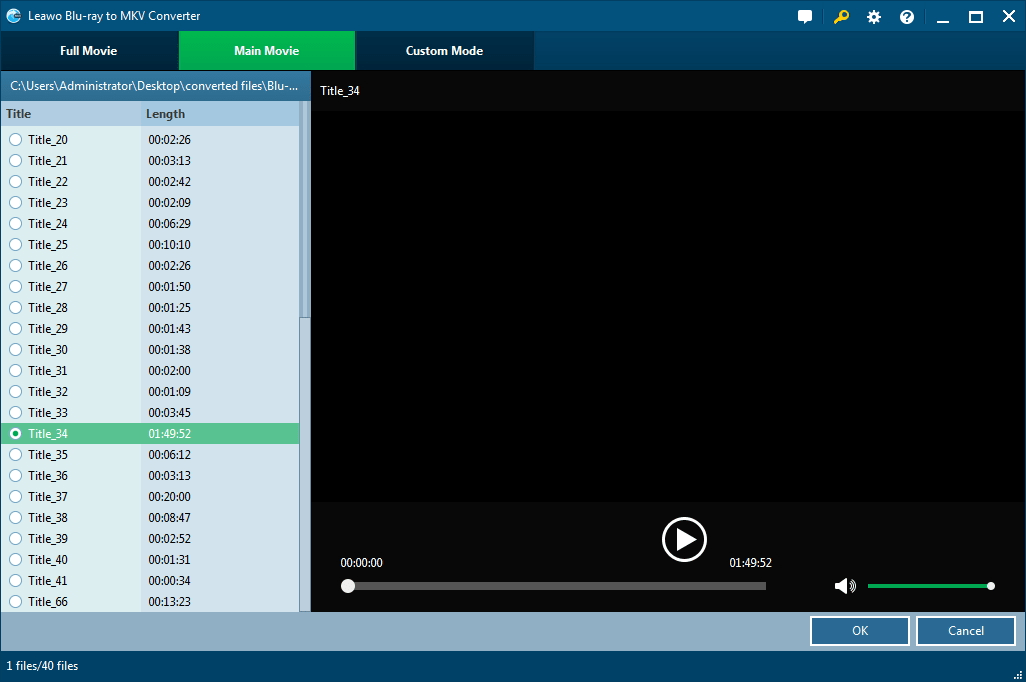Image resolution: width=1026 pixels, height=682 pixels.
Task: Select the Main Movie tab
Action: pos(266,50)
